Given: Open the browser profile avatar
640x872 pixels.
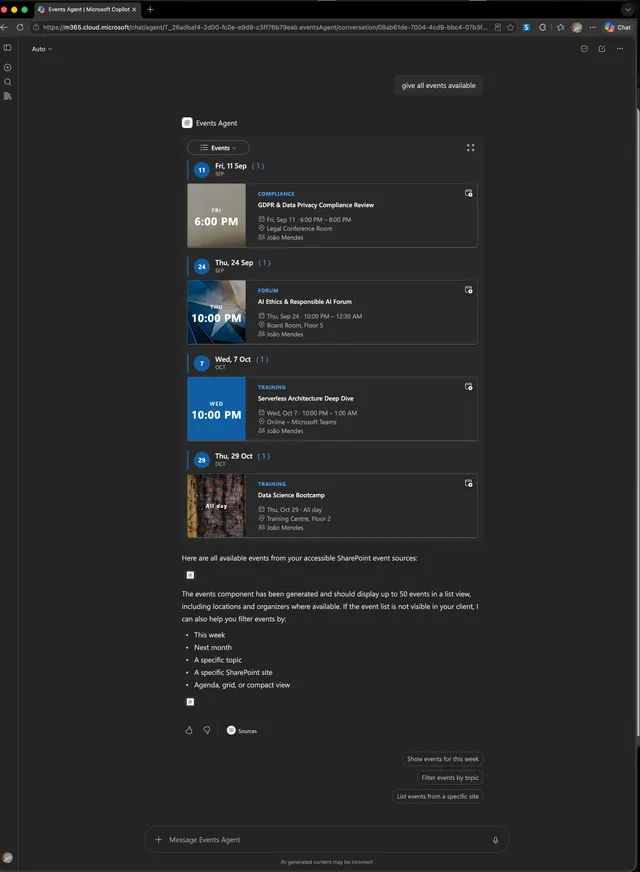Looking at the screenshot, I should click(577, 27).
